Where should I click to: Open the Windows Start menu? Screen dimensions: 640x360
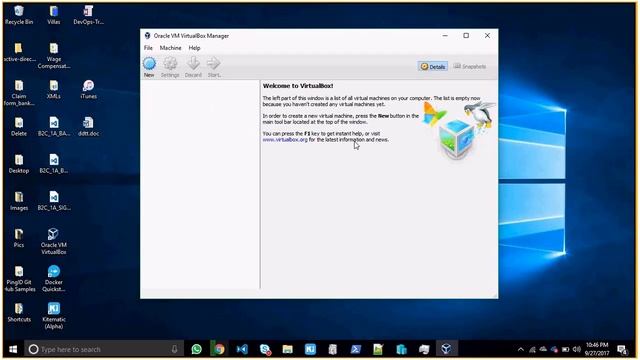click(13, 349)
